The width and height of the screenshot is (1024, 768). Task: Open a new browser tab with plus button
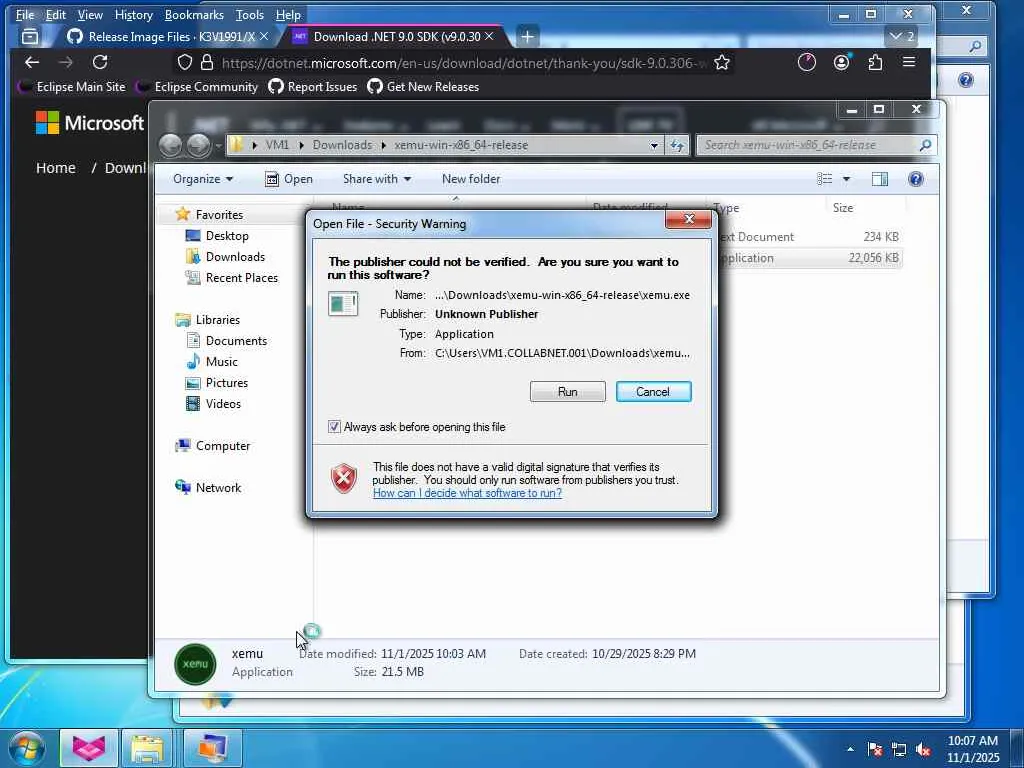527,37
